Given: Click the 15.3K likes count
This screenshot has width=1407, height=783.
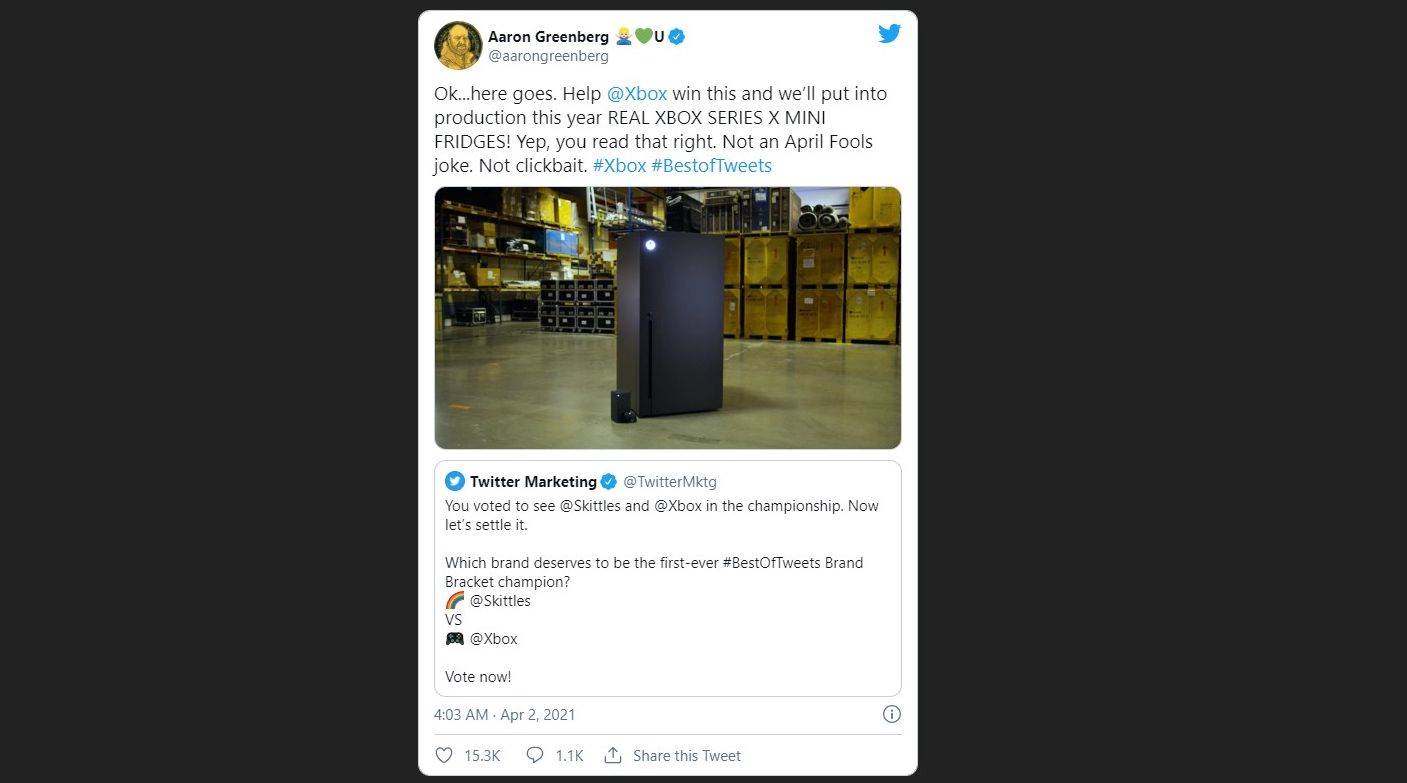Looking at the screenshot, I should tap(483, 755).
